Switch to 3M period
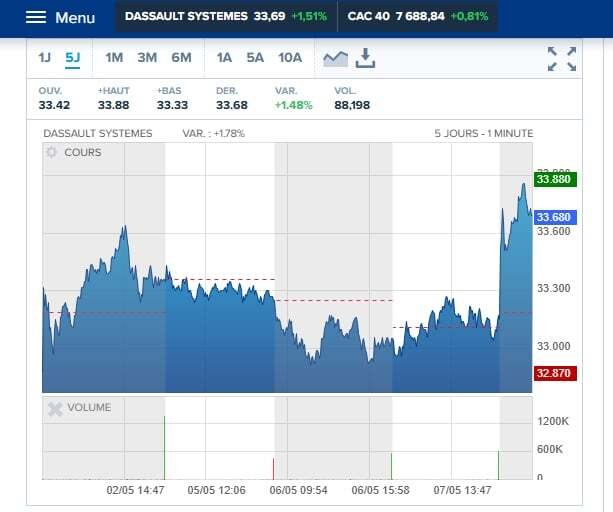 tap(147, 58)
